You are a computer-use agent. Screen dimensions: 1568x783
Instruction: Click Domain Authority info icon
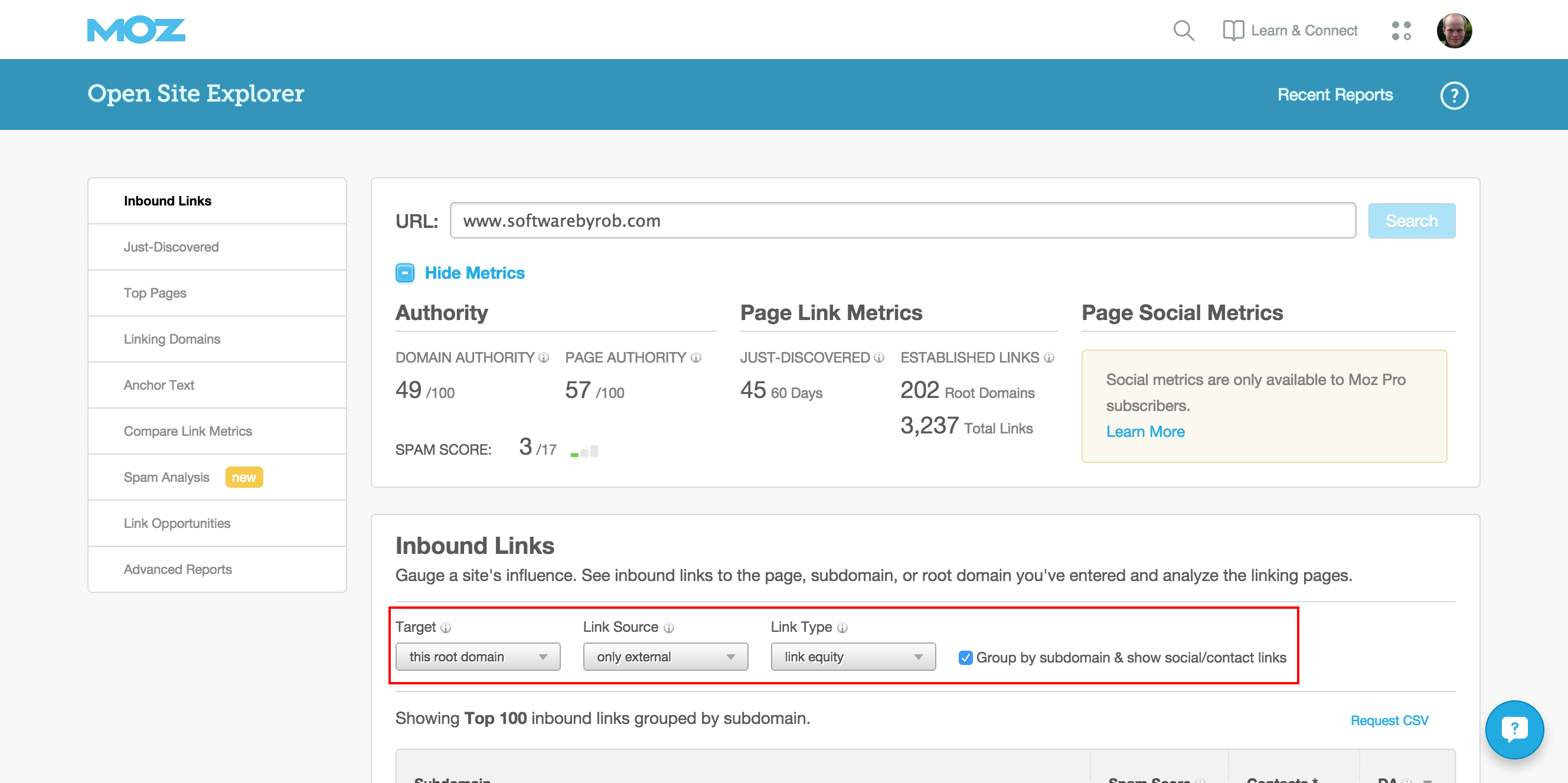(x=544, y=358)
